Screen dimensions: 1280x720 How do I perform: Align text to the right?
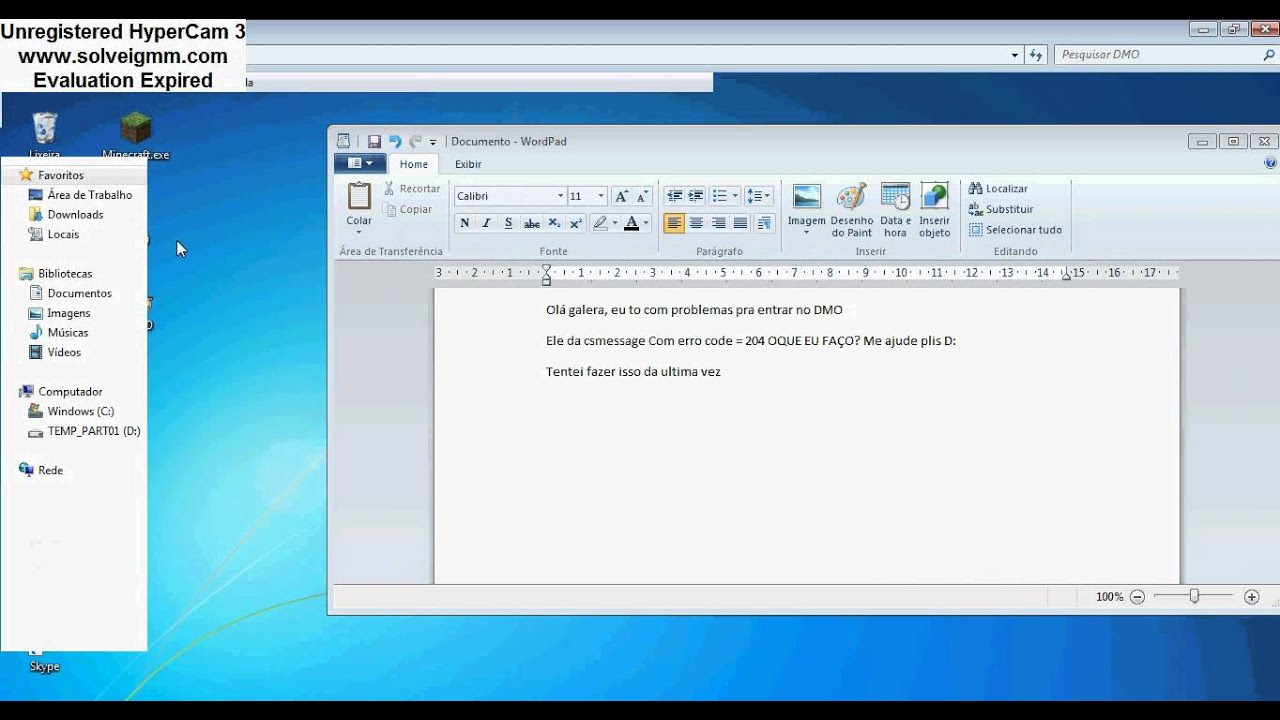click(718, 223)
